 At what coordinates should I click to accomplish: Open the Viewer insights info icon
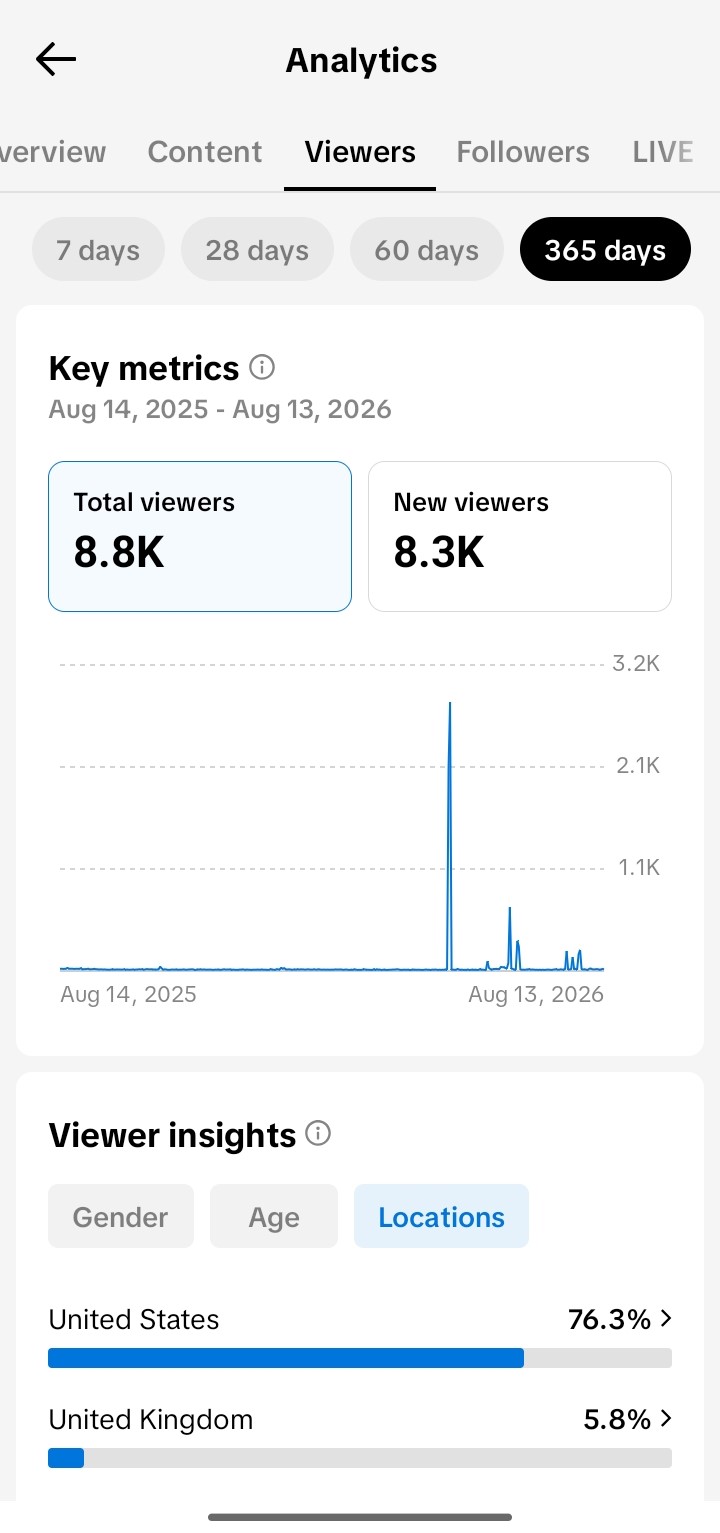coord(318,1134)
